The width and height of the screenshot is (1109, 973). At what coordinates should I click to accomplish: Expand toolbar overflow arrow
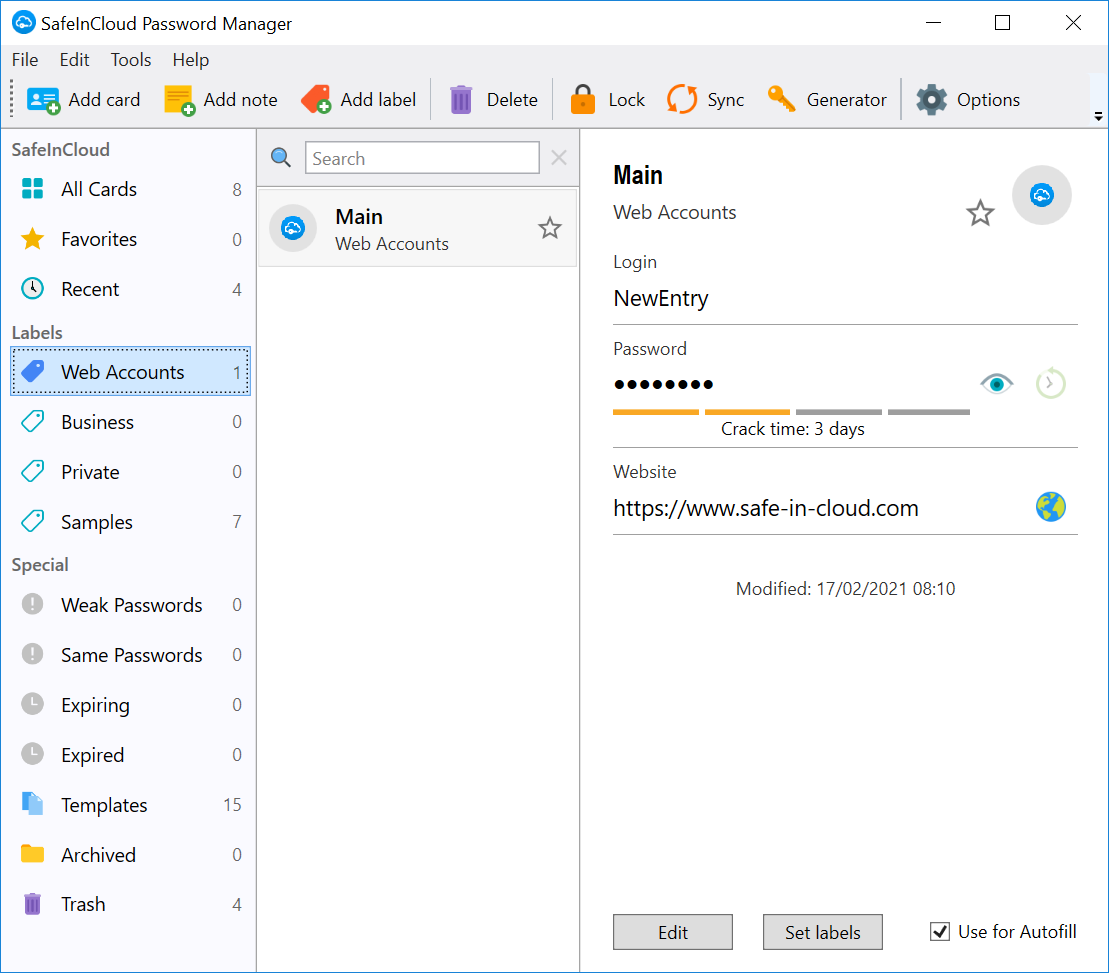1098,117
